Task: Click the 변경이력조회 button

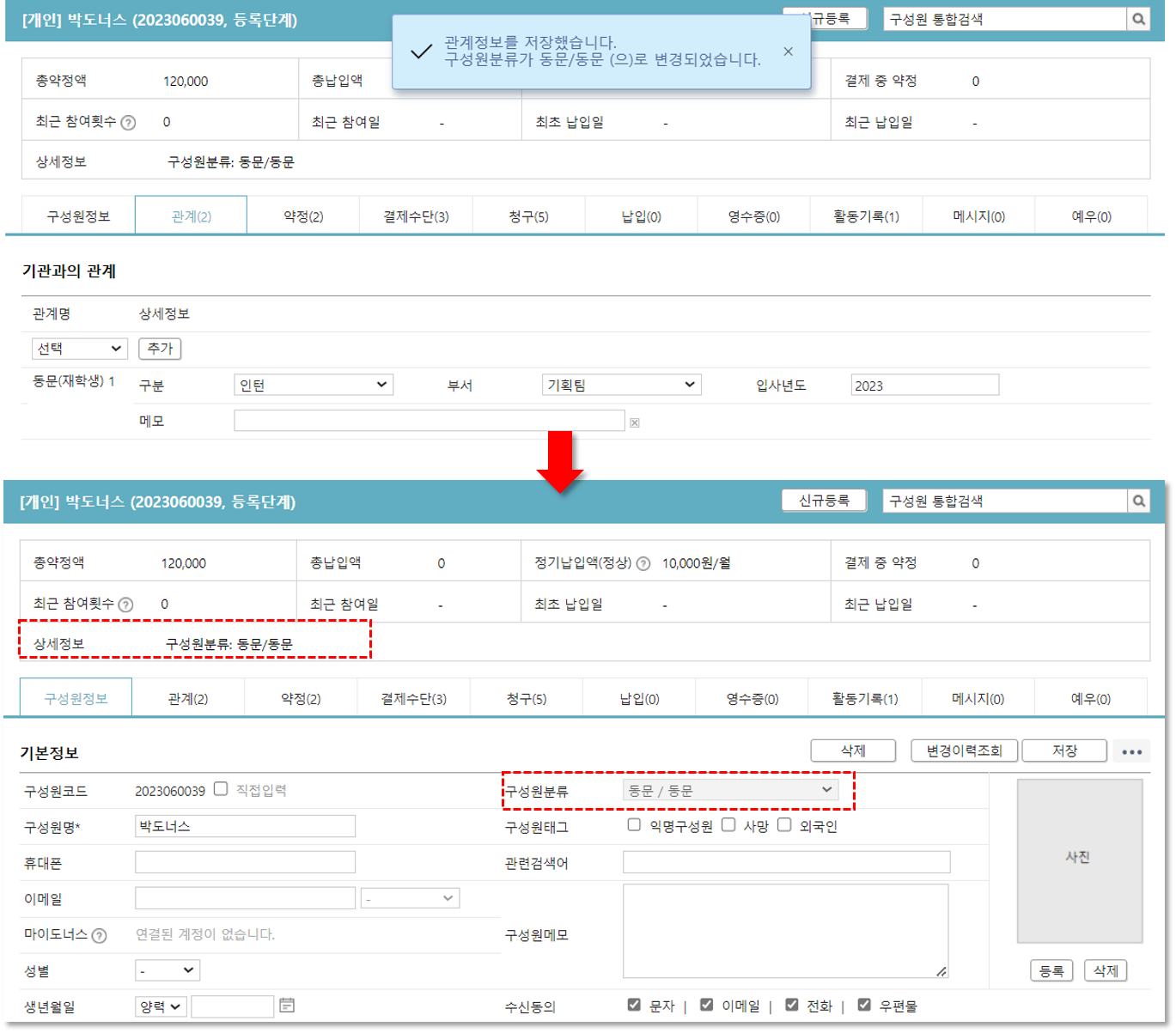Action: [964, 750]
